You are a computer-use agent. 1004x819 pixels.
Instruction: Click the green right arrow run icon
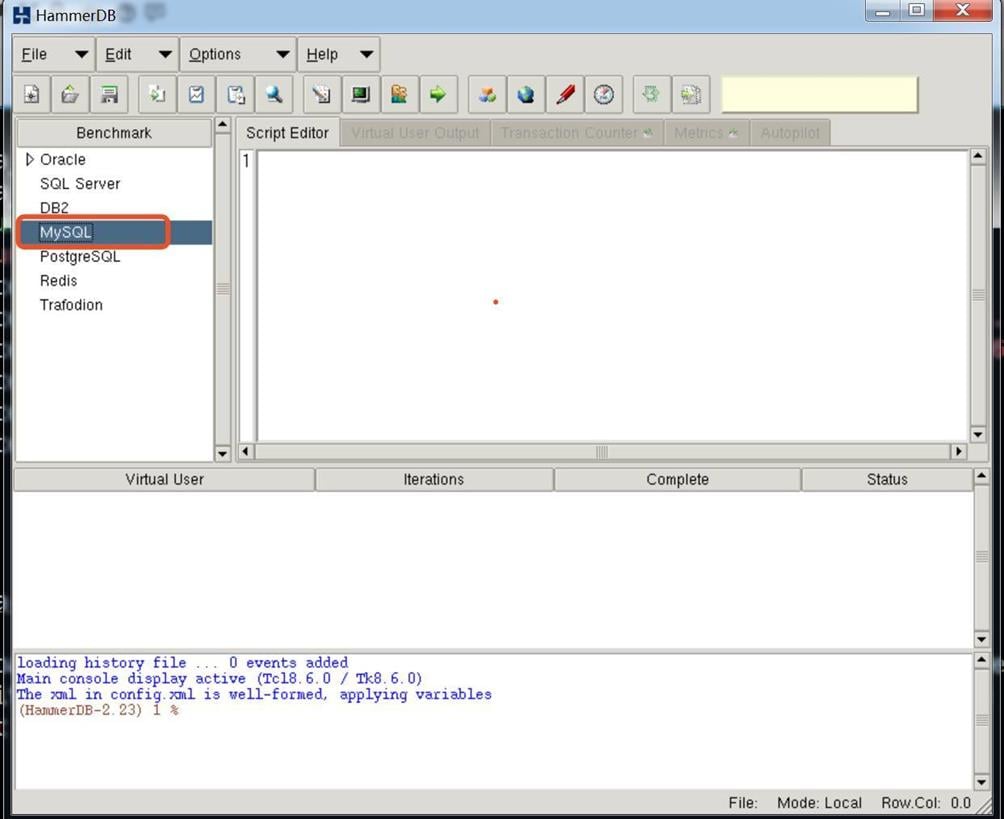pyautogui.click(x=437, y=95)
